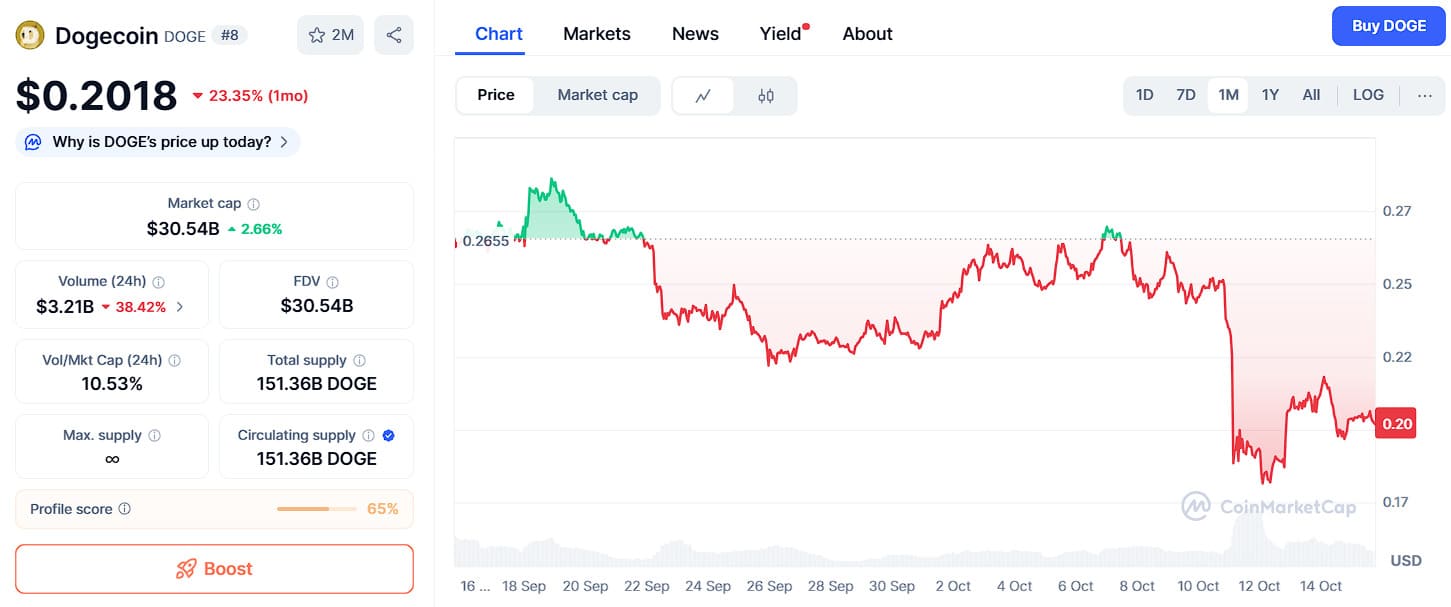Click the Dogecoin logo icon
This screenshot has width=1451, height=607.
(x=30, y=35)
